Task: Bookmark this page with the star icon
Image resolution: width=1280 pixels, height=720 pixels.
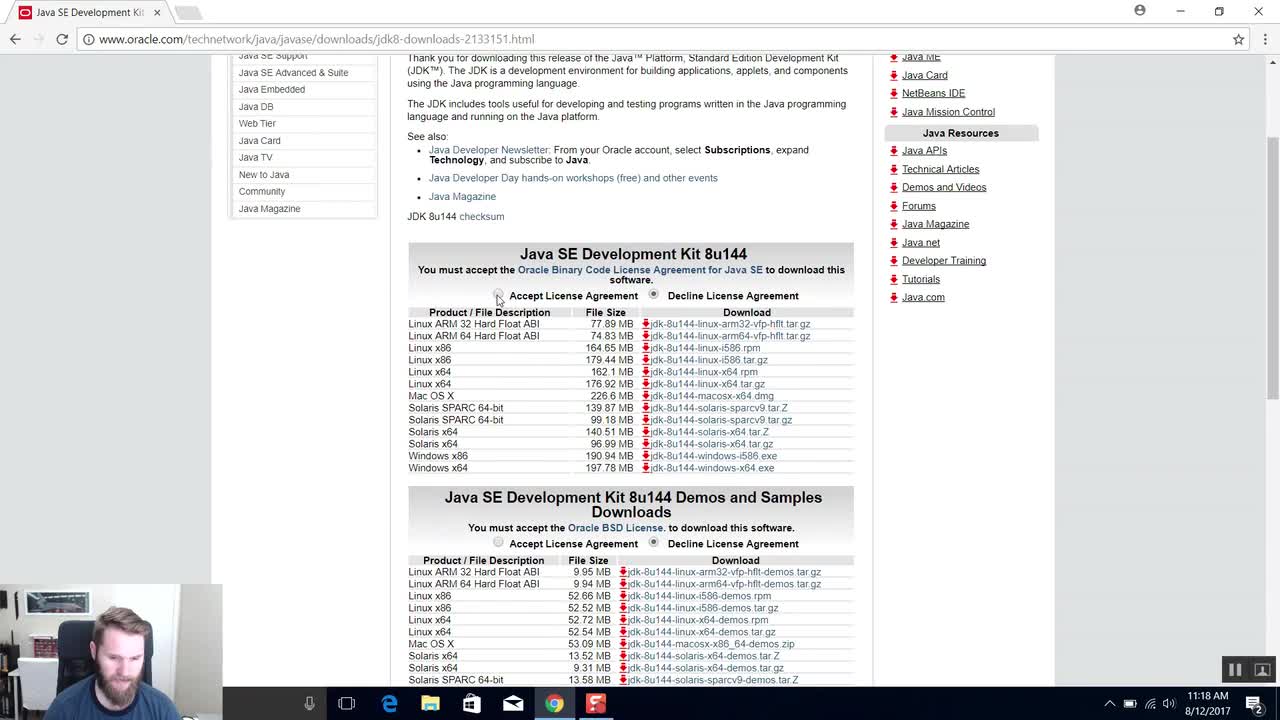Action: (x=1238, y=39)
